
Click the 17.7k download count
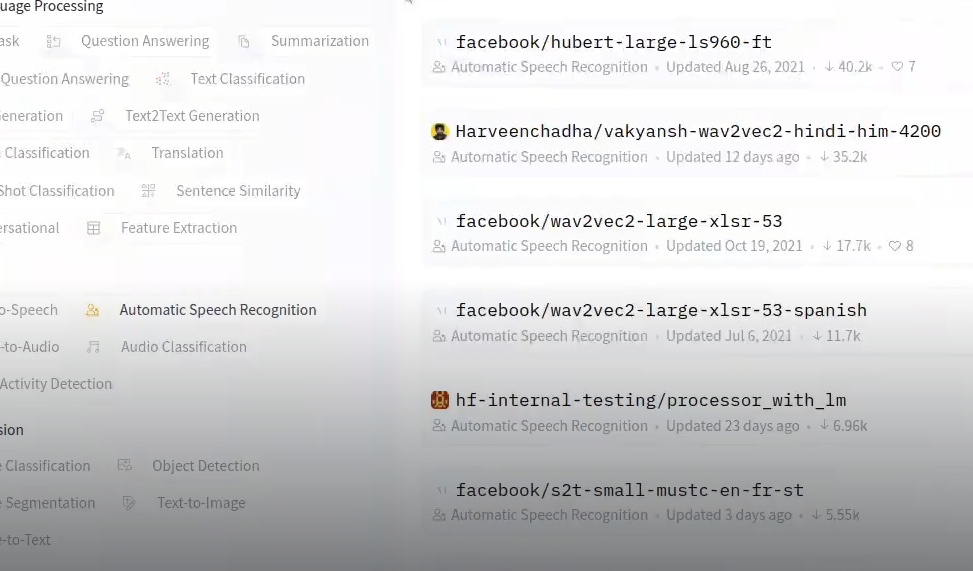[853, 246]
